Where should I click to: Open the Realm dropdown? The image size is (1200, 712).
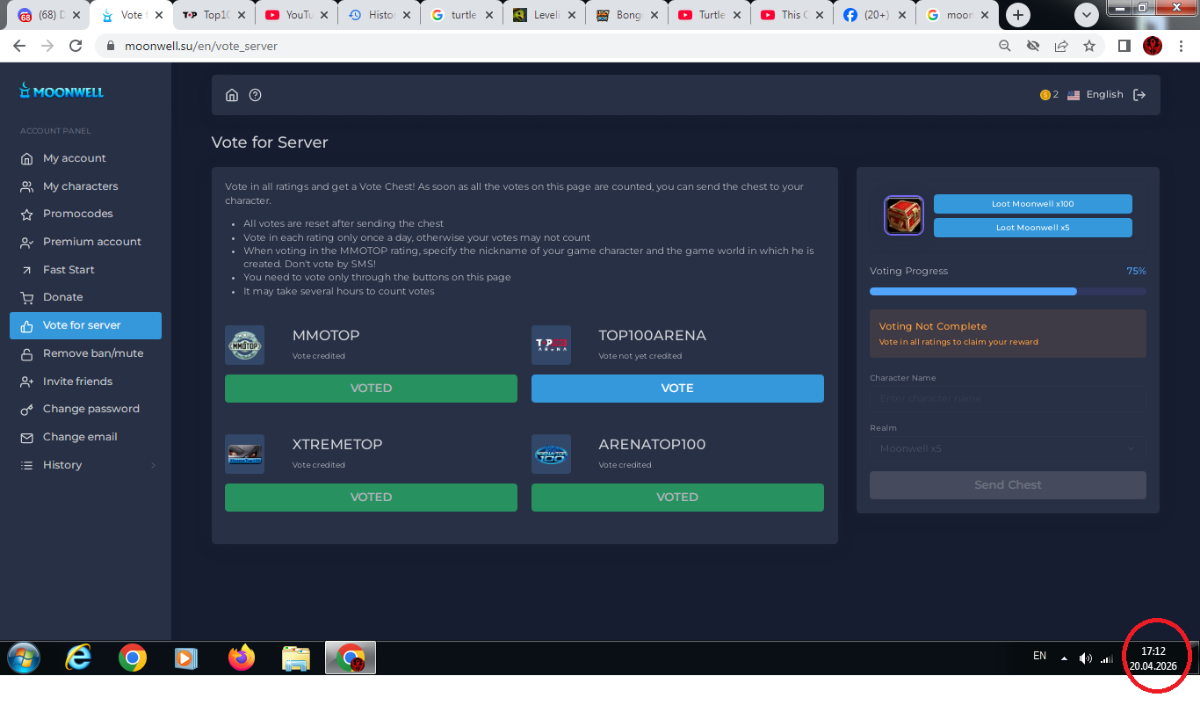(1007, 449)
